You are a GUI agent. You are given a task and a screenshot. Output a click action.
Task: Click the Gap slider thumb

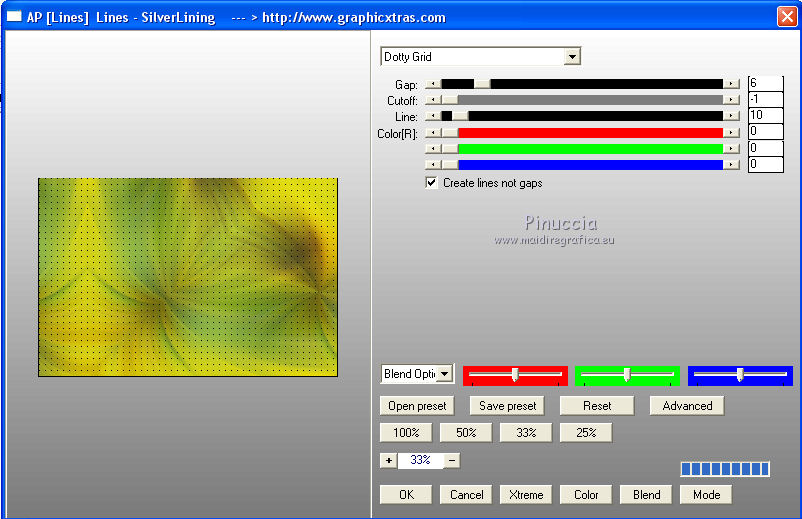(x=482, y=84)
